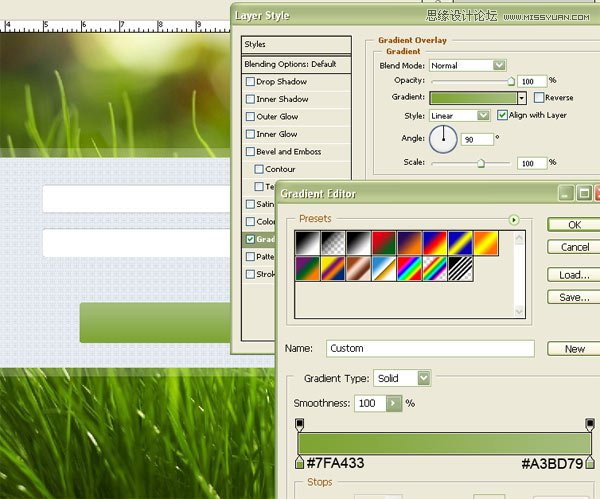Pick the red to green gradient preset
This screenshot has width=600, height=499.
point(384,243)
